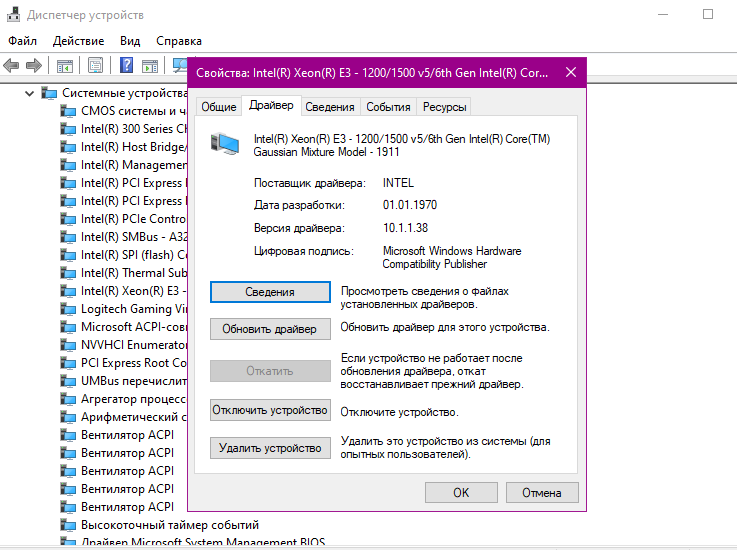Viewport: 737px width, 550px height.
Task: Click the Обновить драйвер button
Action: [270, 329]
